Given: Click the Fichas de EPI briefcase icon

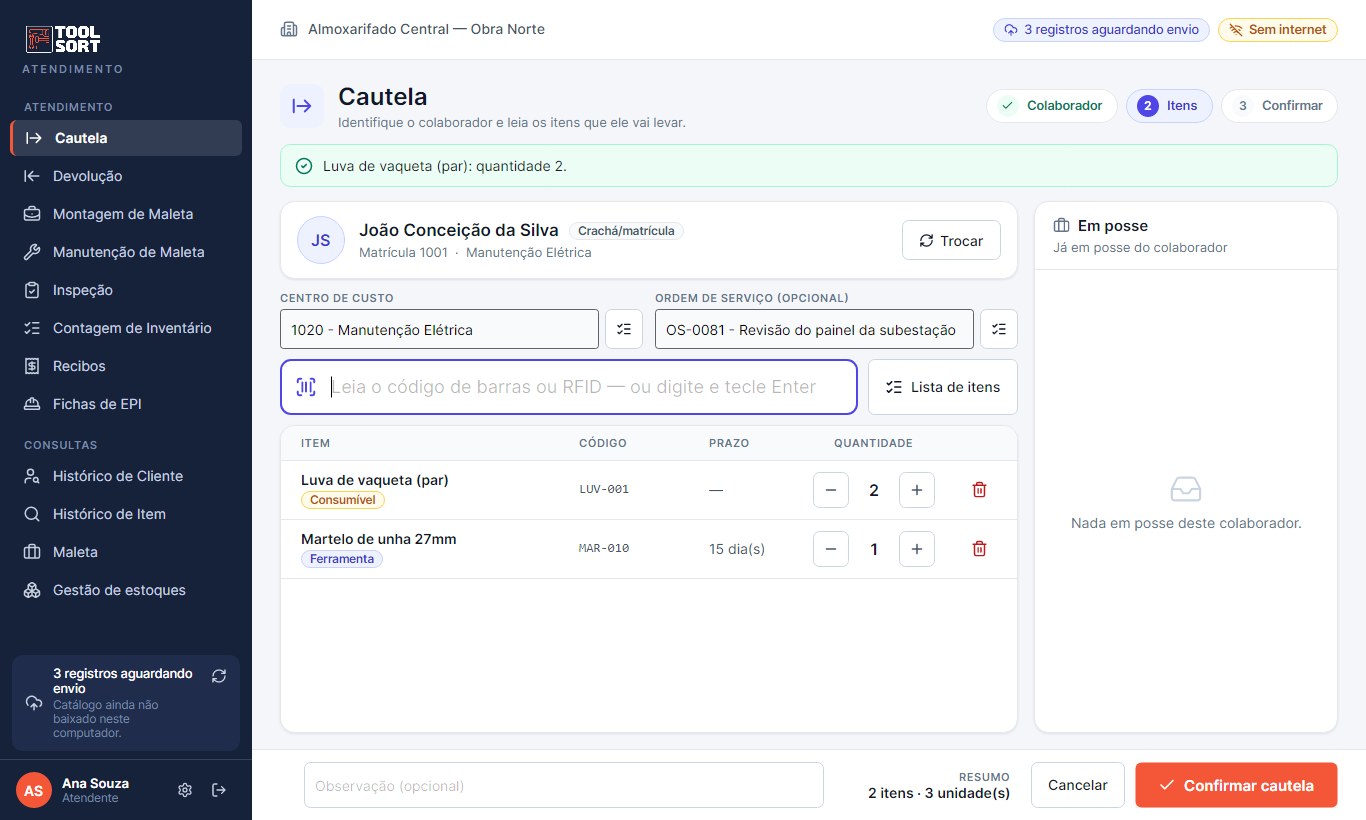Looking at the screenshot, I should [33, 404].
